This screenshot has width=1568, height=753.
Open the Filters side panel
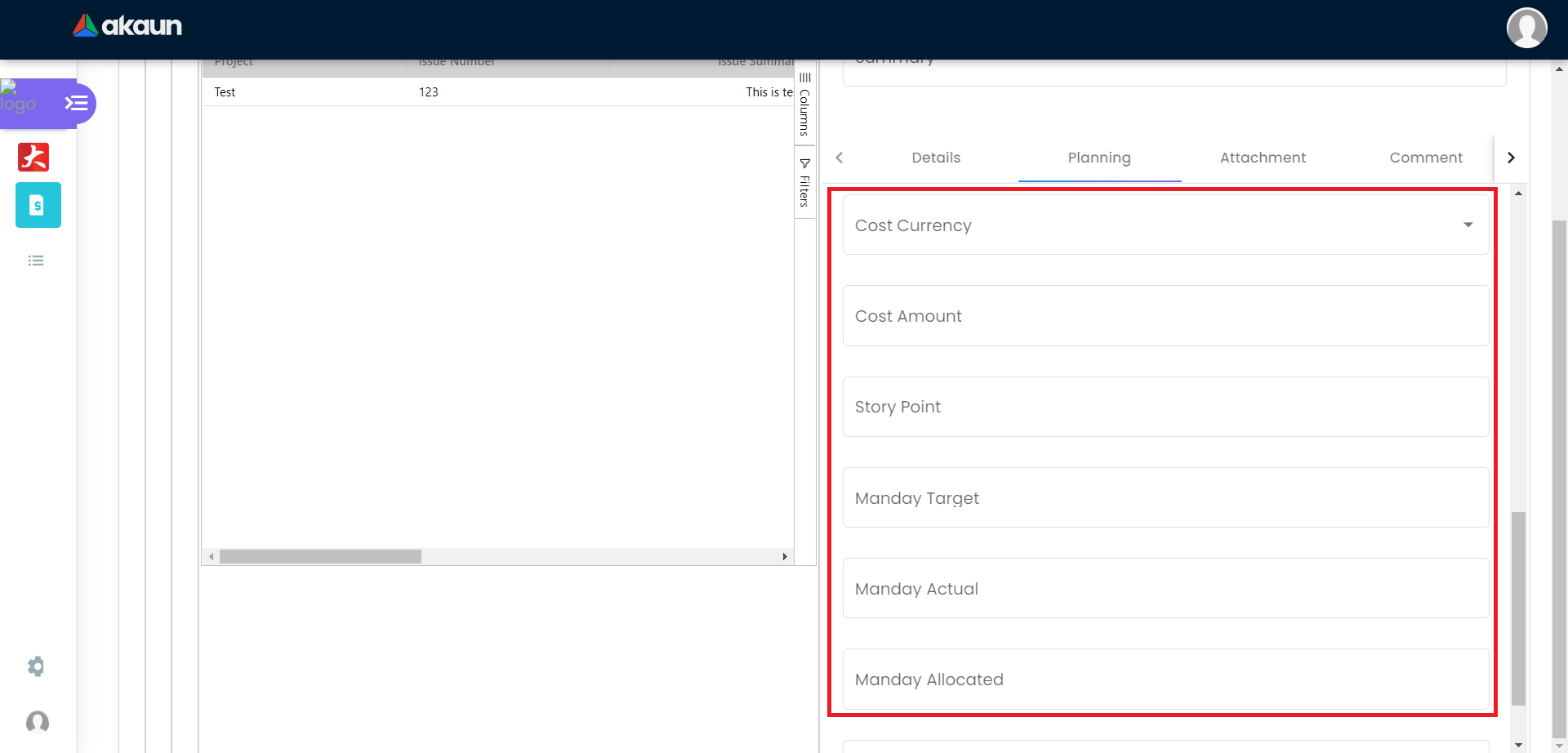tap(804, 182)
